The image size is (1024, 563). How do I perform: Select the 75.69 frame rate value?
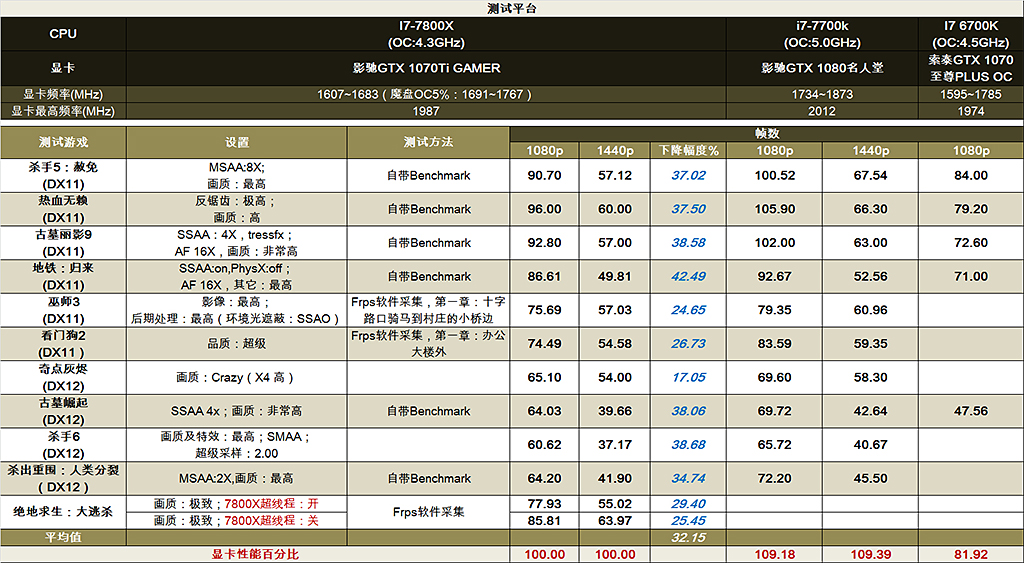tap(544, 310)
